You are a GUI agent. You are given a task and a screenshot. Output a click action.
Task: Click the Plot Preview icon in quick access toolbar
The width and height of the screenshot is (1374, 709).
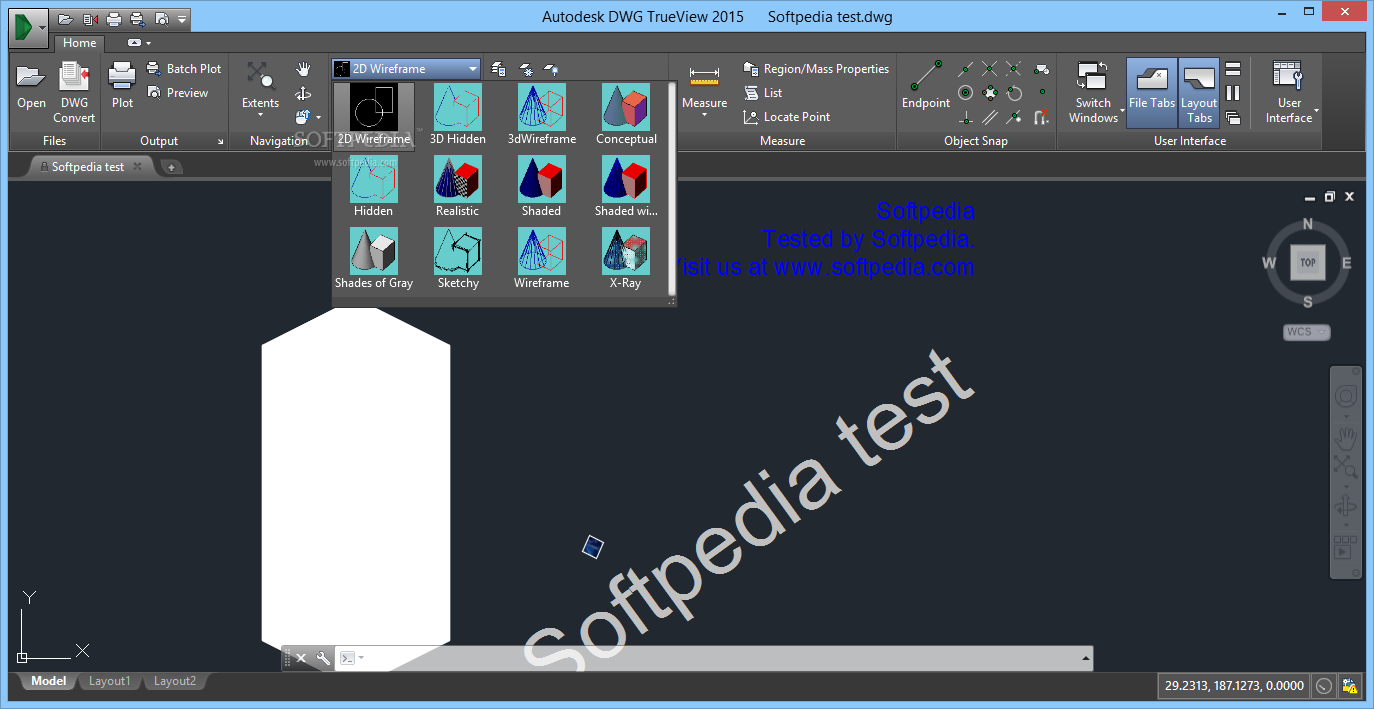(x=161, y=19)
